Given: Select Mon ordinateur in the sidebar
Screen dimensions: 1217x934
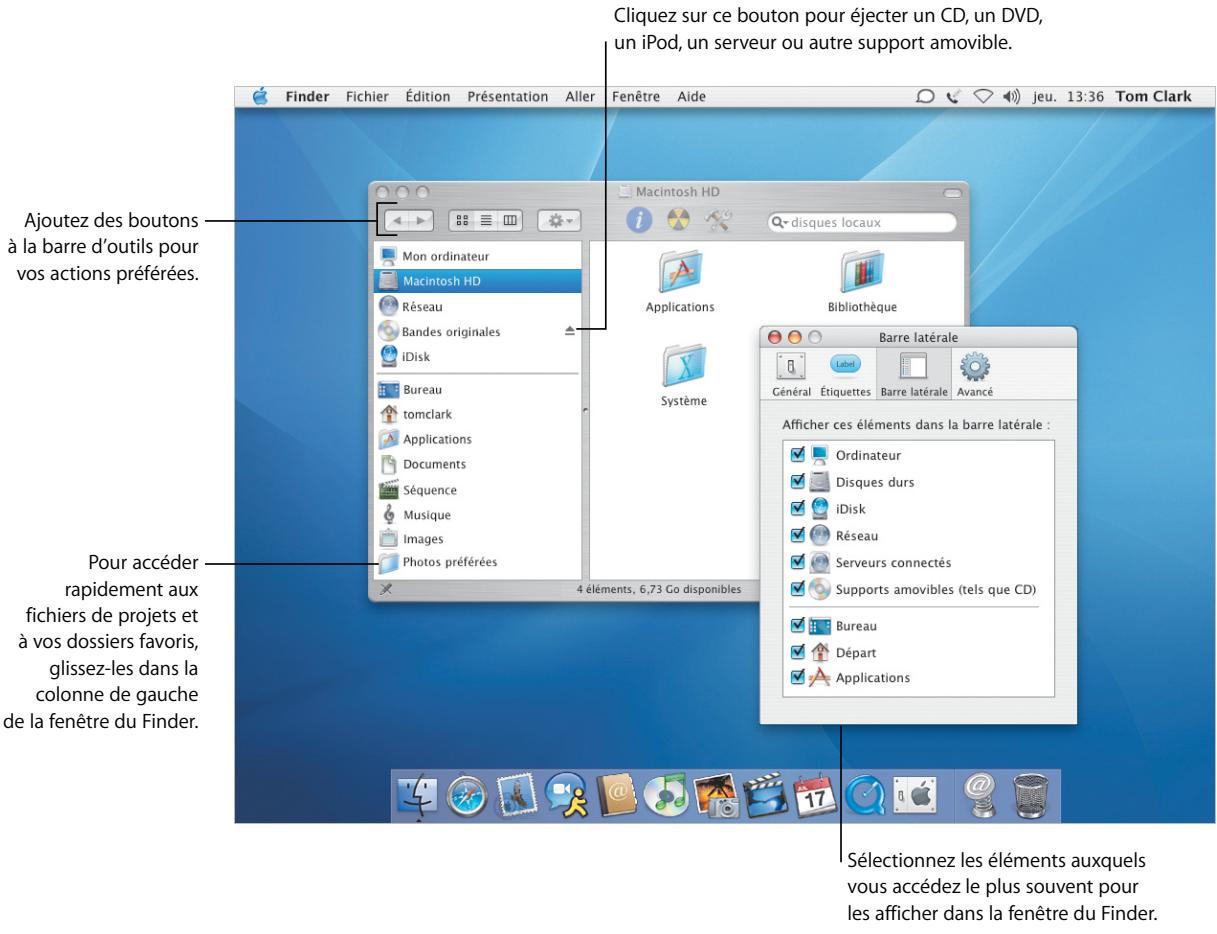Looking at the screenshot, I should pyautogui.click(x=476, y=256).
